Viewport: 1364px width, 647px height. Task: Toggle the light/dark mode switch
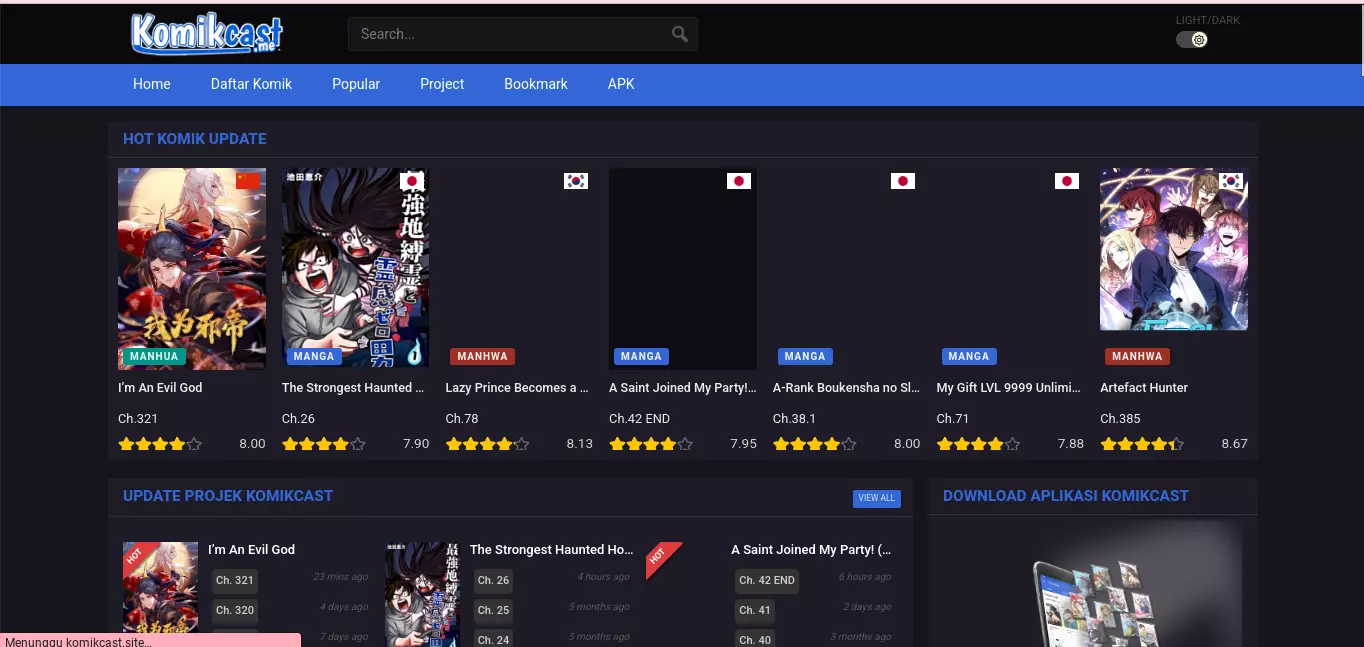1192,40
